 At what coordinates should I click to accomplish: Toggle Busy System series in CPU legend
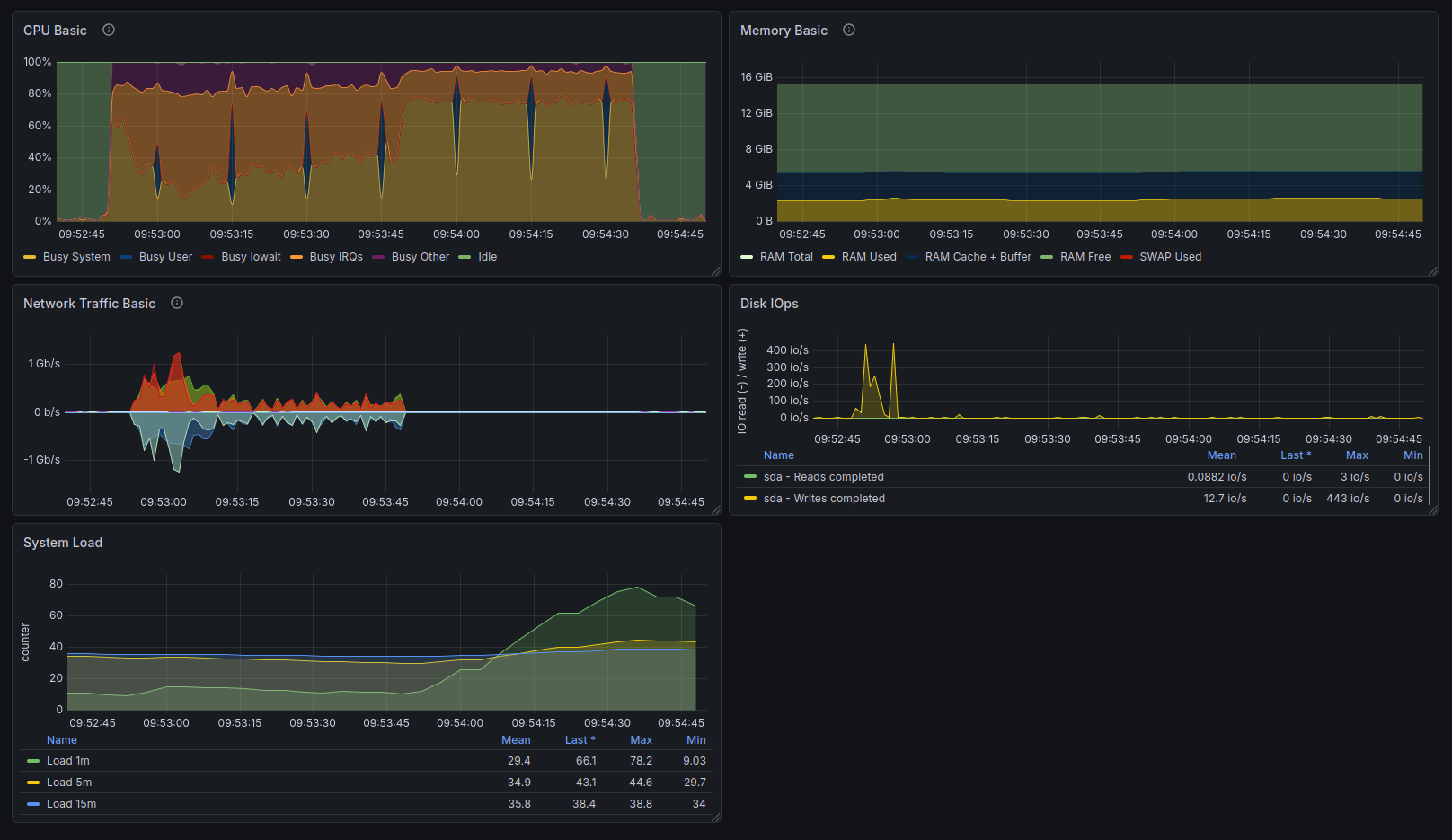(76, 257)
